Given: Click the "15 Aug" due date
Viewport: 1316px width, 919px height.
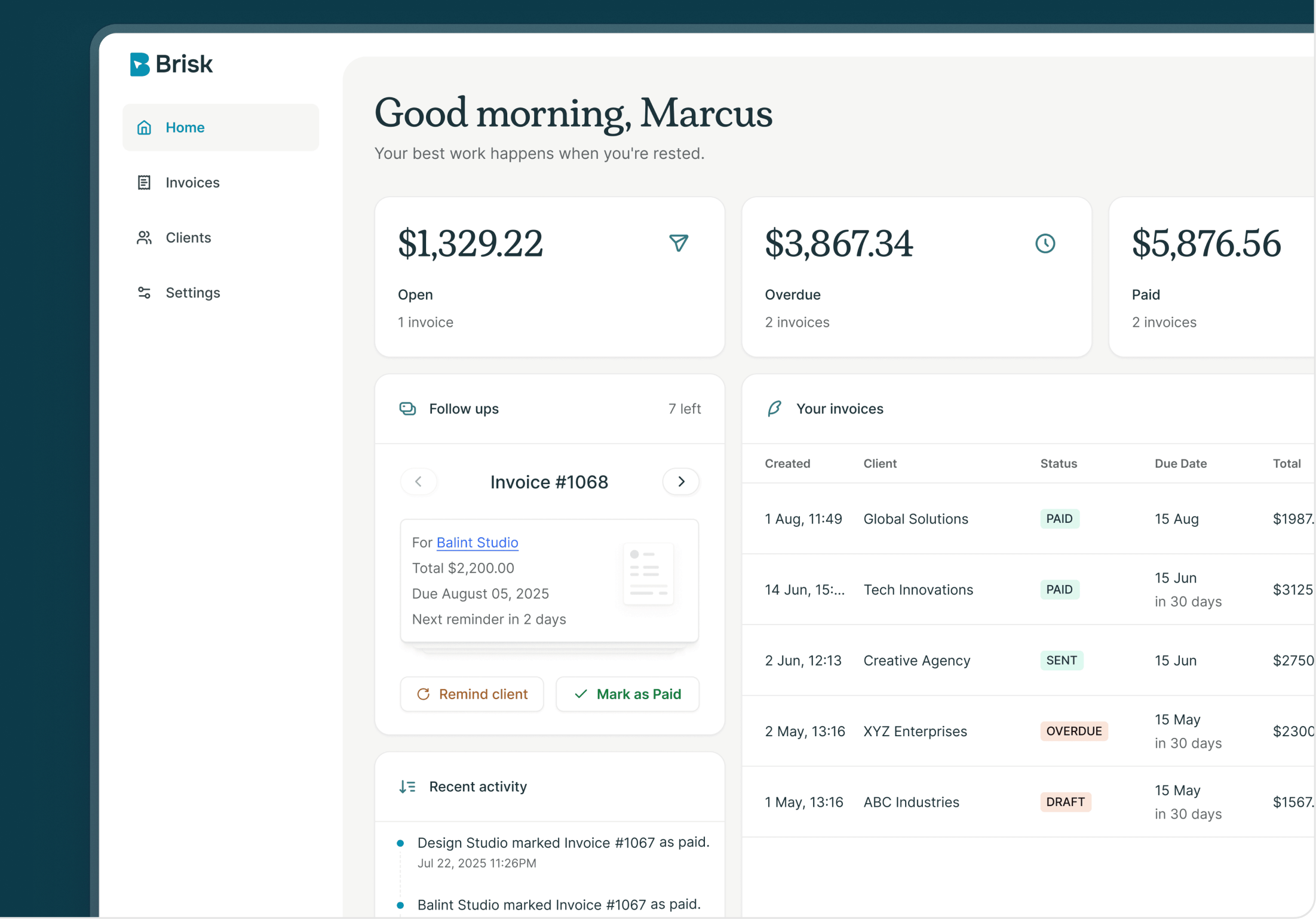Looking at the screenshot, I should [1177, 519].
